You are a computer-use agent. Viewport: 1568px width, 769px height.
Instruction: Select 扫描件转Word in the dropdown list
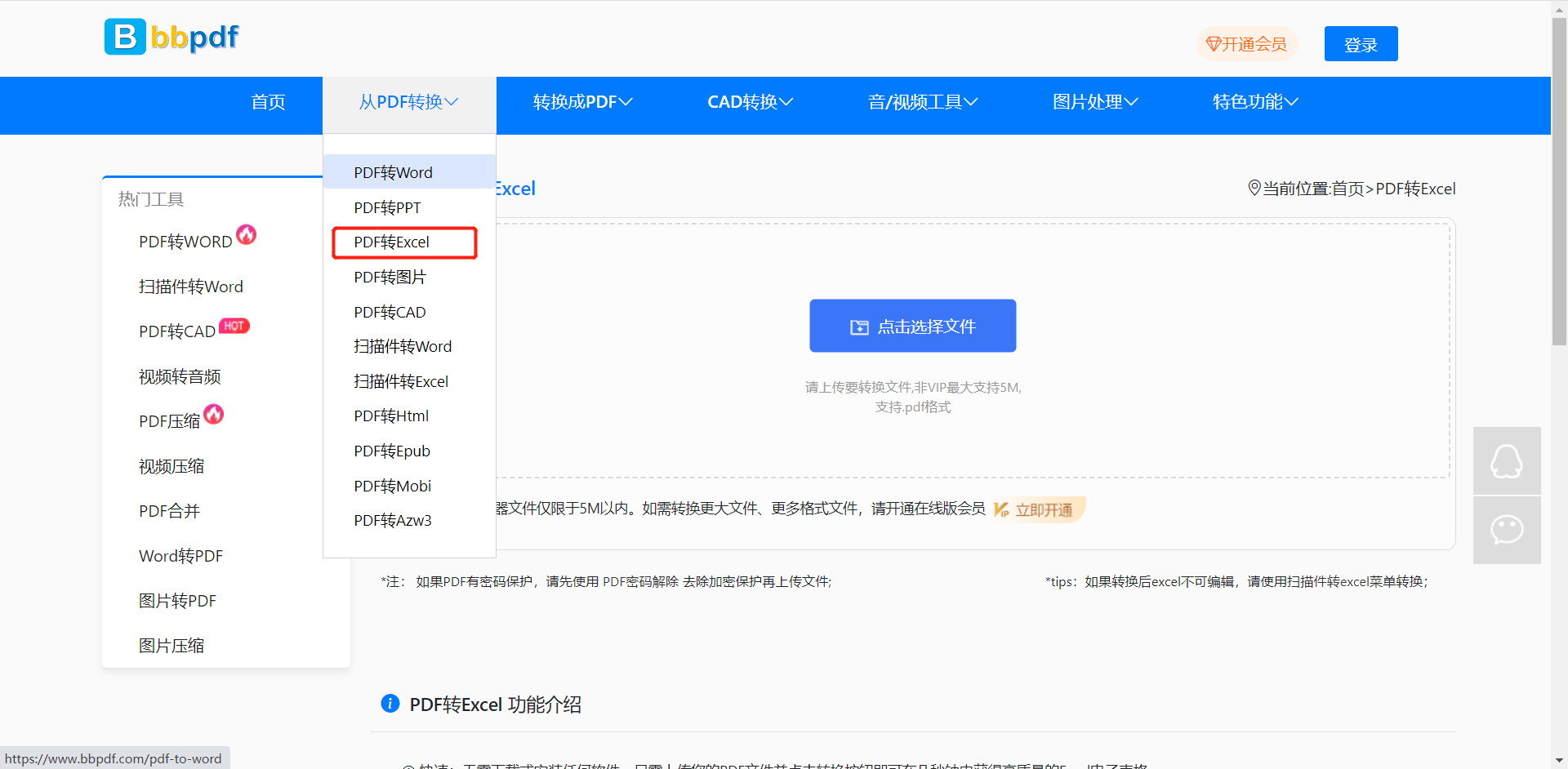tap(410, 346)
